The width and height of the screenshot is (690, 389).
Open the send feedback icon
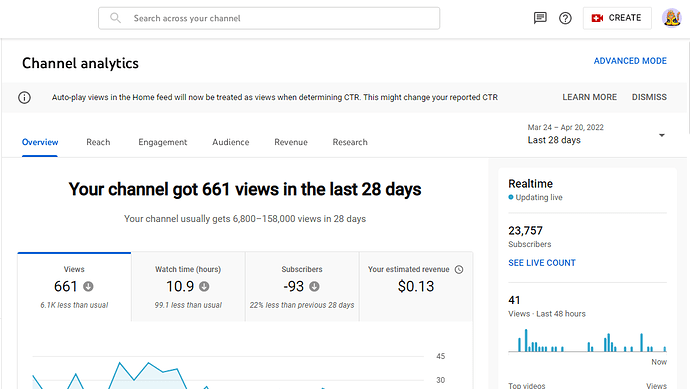pos(540,18)
